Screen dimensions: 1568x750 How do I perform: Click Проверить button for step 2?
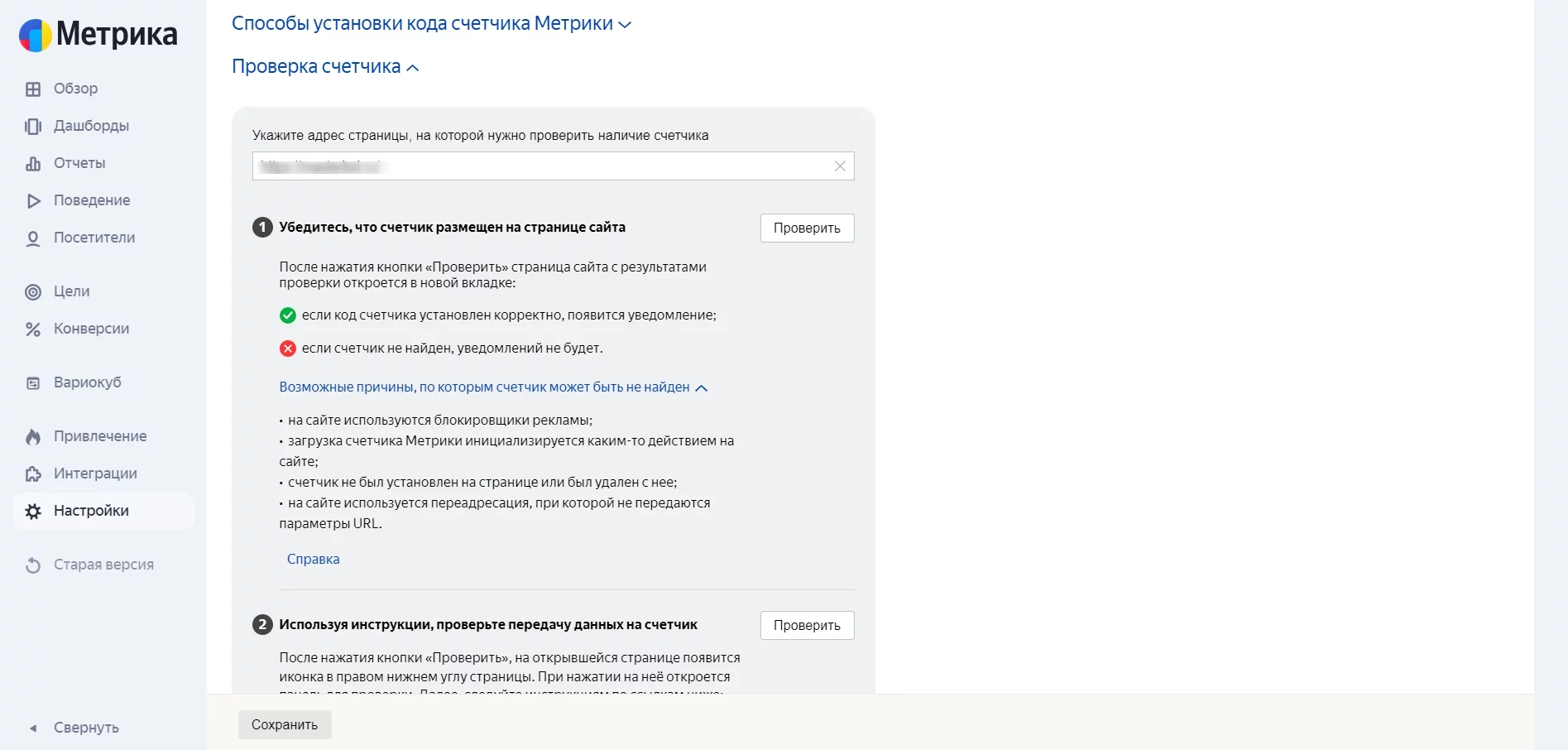[x=807, y=625]
